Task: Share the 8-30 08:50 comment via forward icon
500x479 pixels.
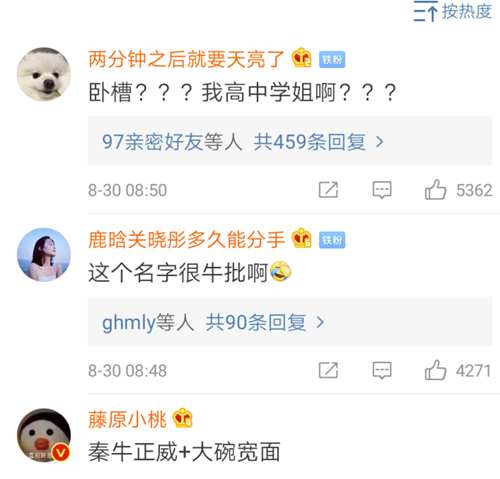Action: [x=328, y=190]
